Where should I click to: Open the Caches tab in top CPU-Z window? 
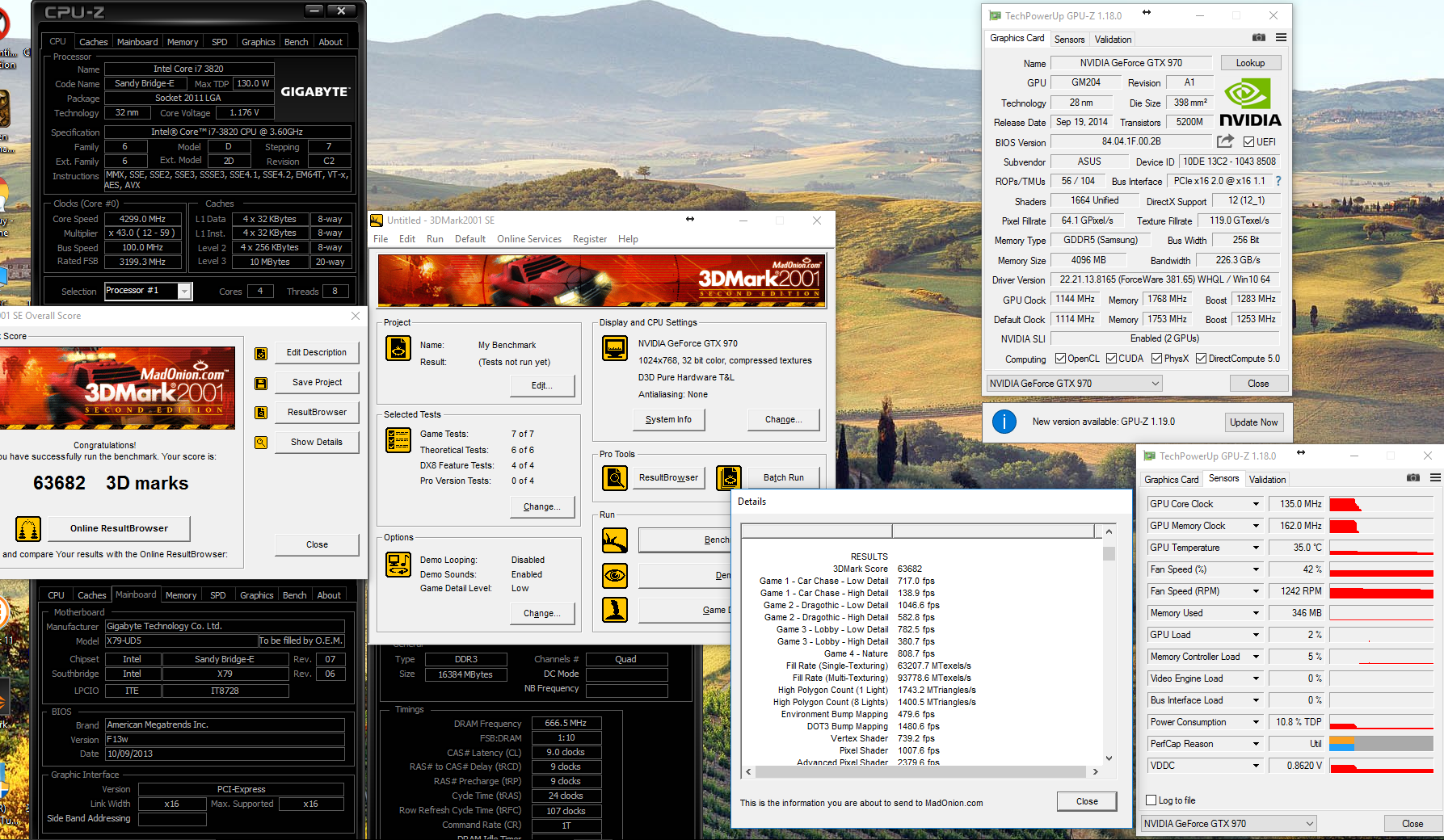pos(93,42)
